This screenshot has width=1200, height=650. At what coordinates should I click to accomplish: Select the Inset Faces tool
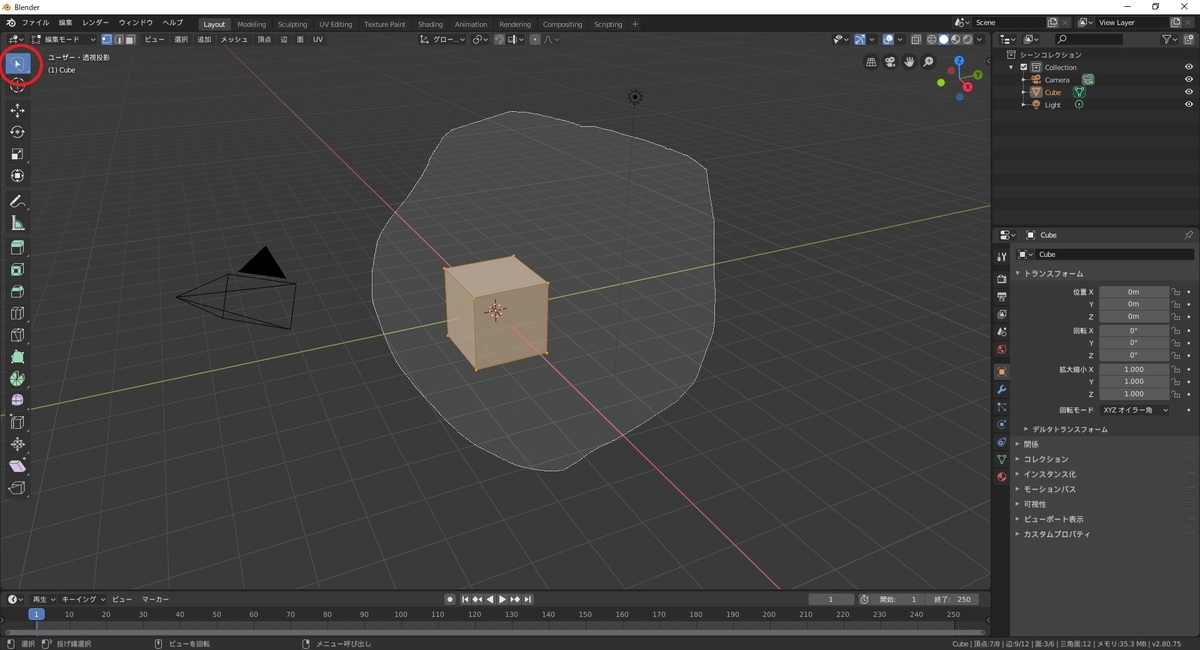pos(17,270)
